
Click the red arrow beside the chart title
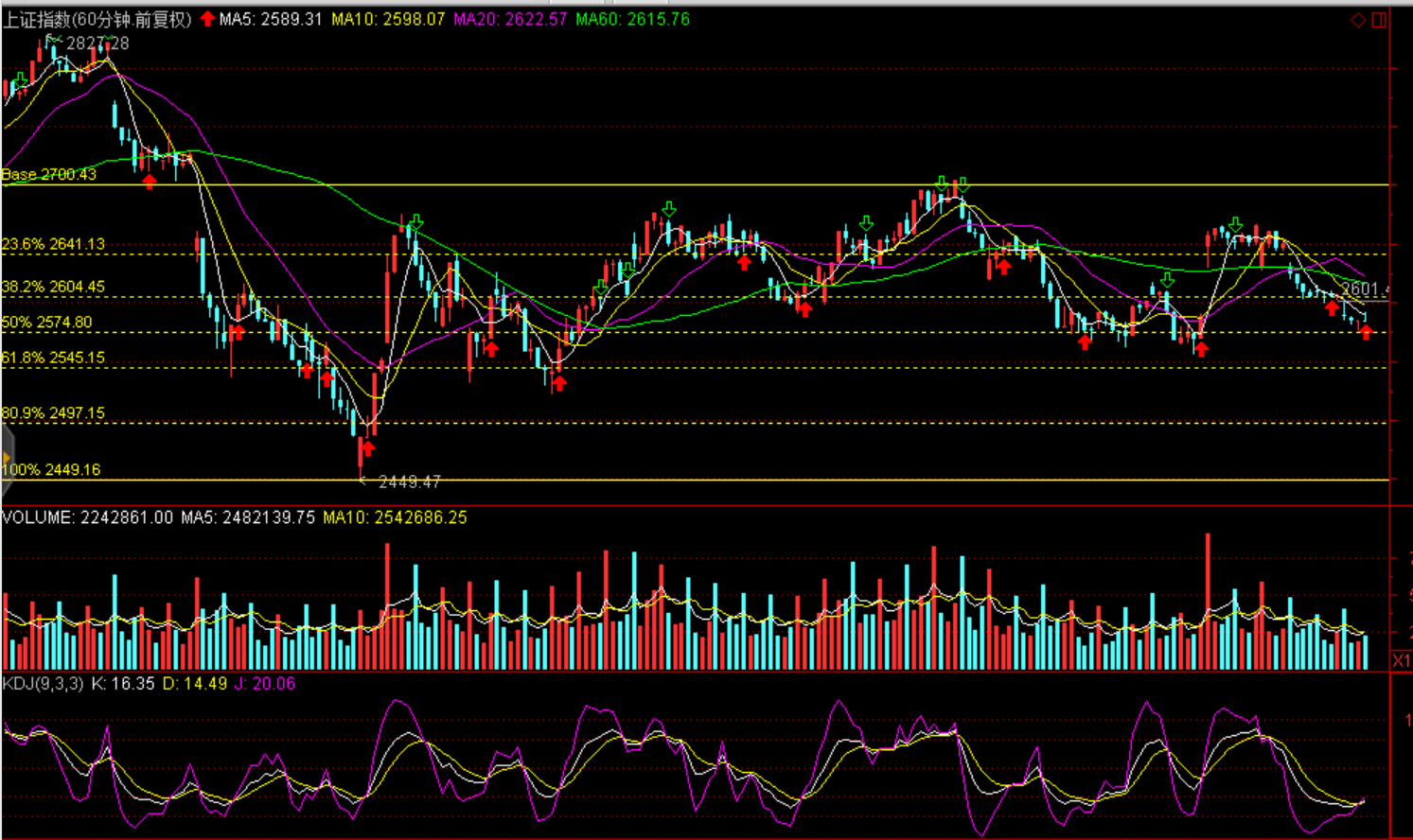[207, 19]
